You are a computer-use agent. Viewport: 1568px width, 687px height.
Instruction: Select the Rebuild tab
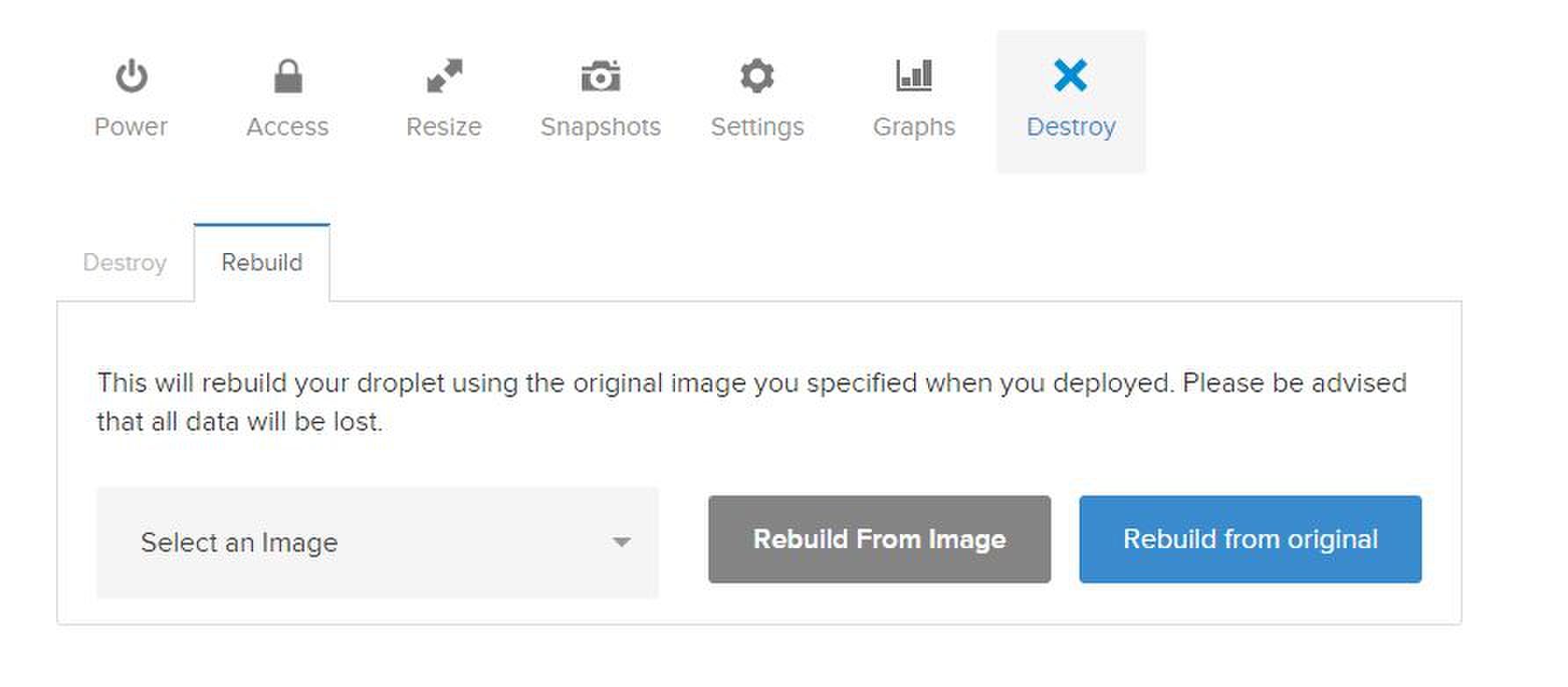(262, 263)
